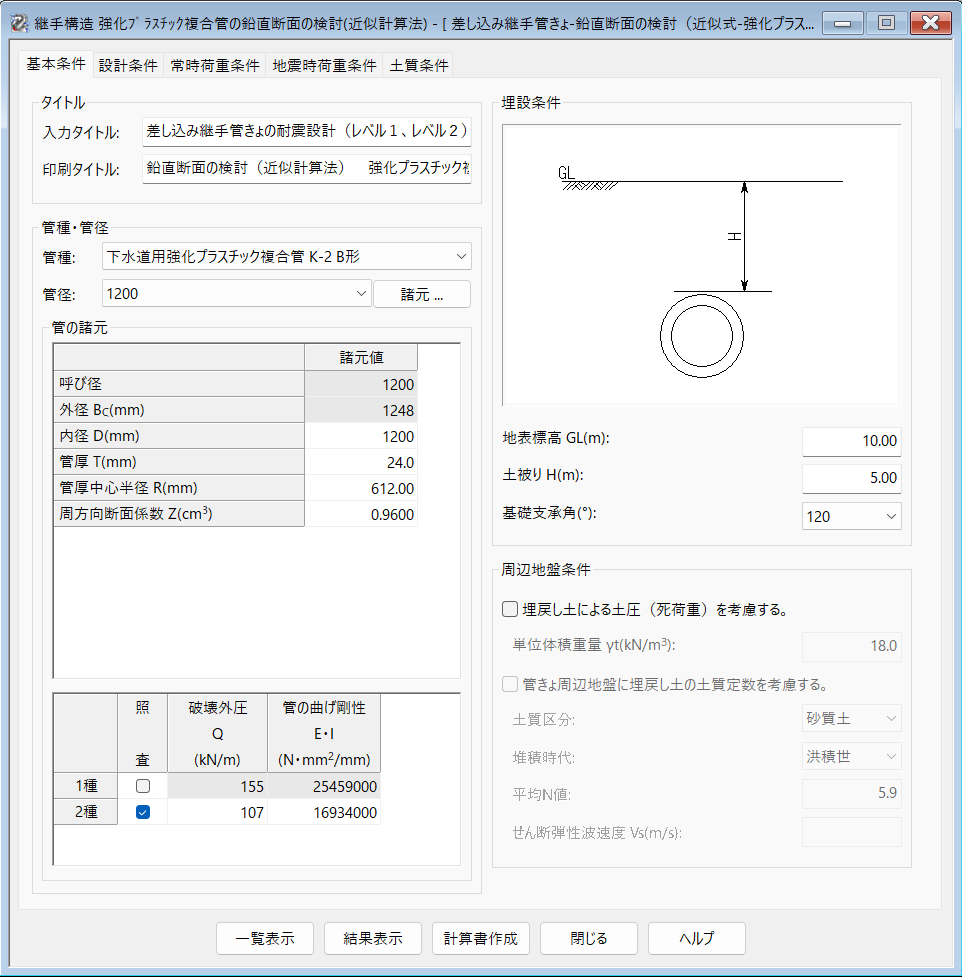The image size is (962, 977).
Task: Click the 計算書作成 button
Action: pyautogui.click(x=481, y=939)
